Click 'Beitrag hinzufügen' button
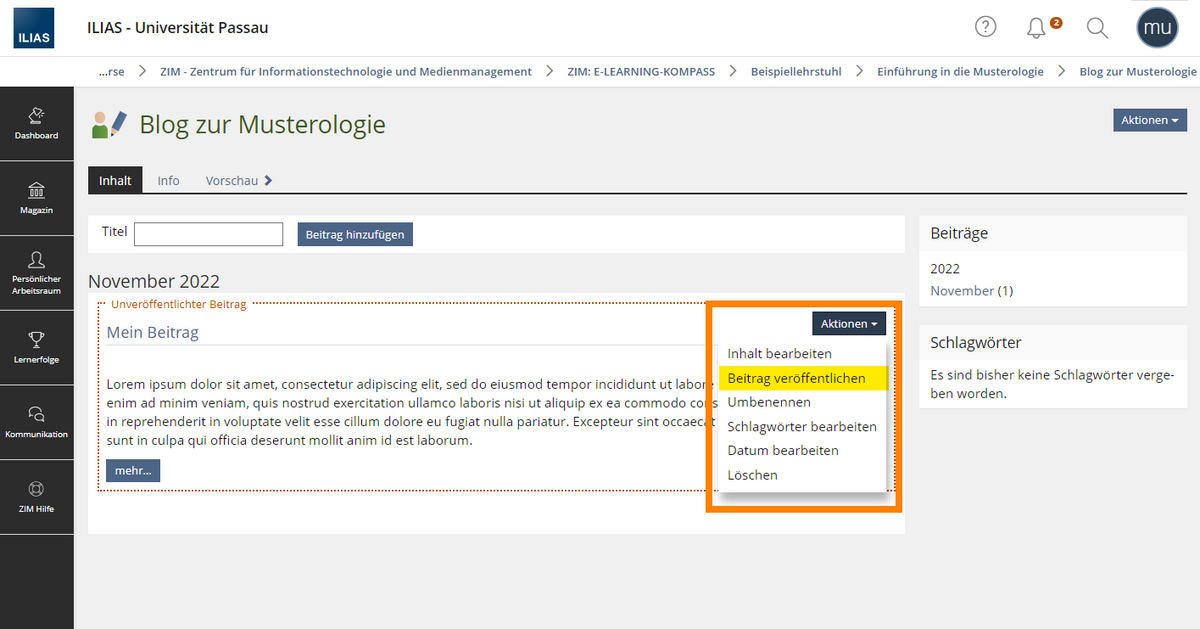Screen dimensions: 1200x629 (x=355, y=234)
